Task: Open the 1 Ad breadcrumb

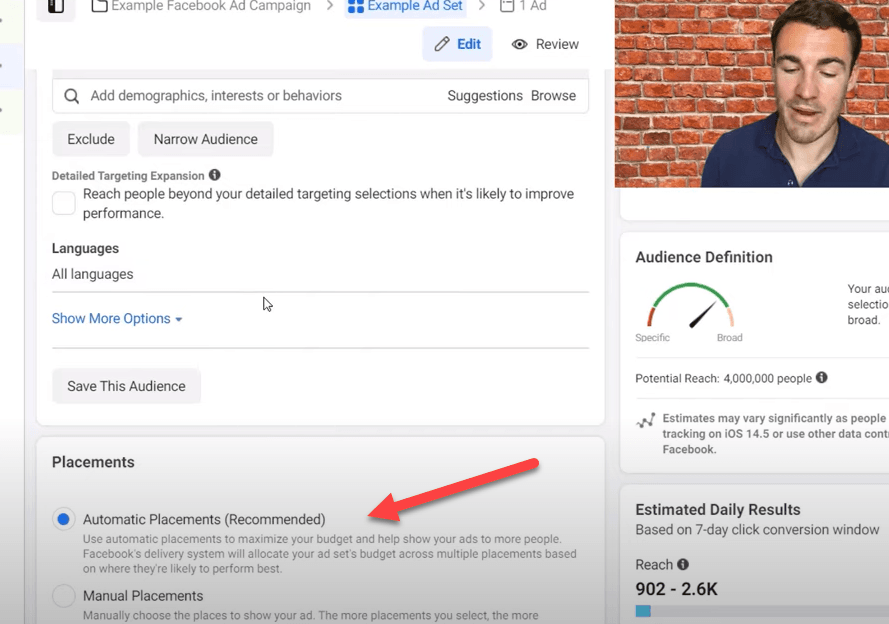Action: tap(523, 6)
